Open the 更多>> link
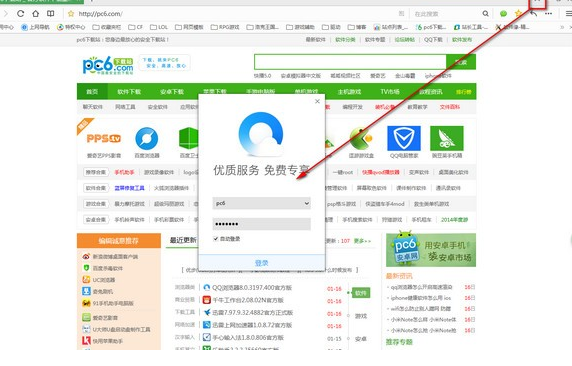Viewport: 572px width, 366px height. point(362,241)
